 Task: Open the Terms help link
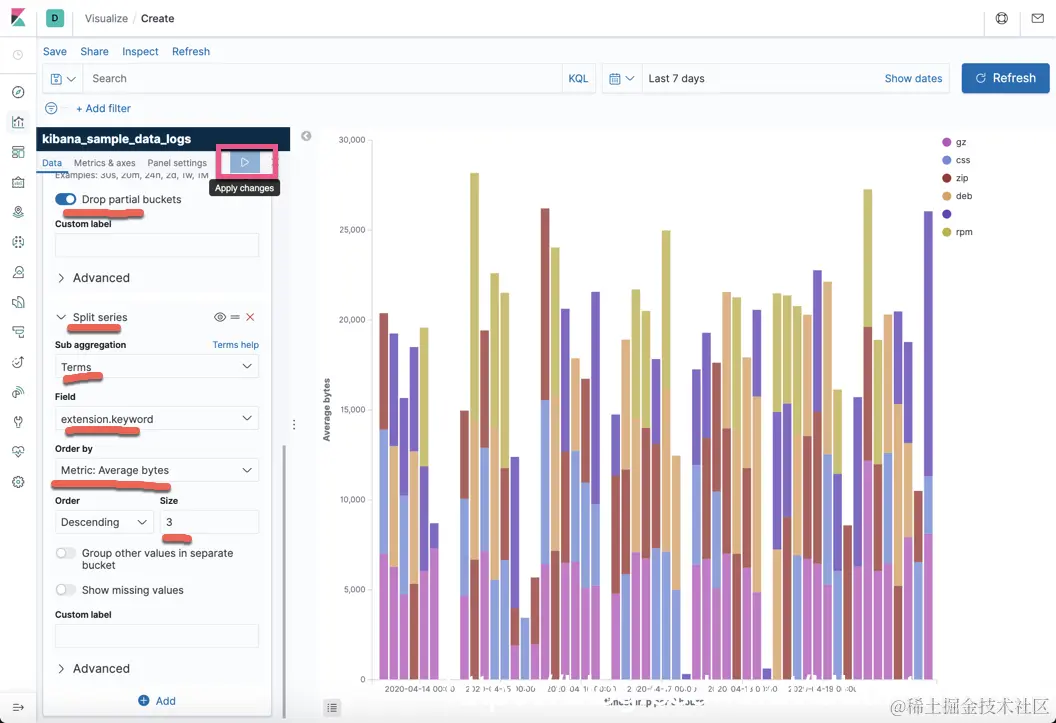tap(236, 345)
